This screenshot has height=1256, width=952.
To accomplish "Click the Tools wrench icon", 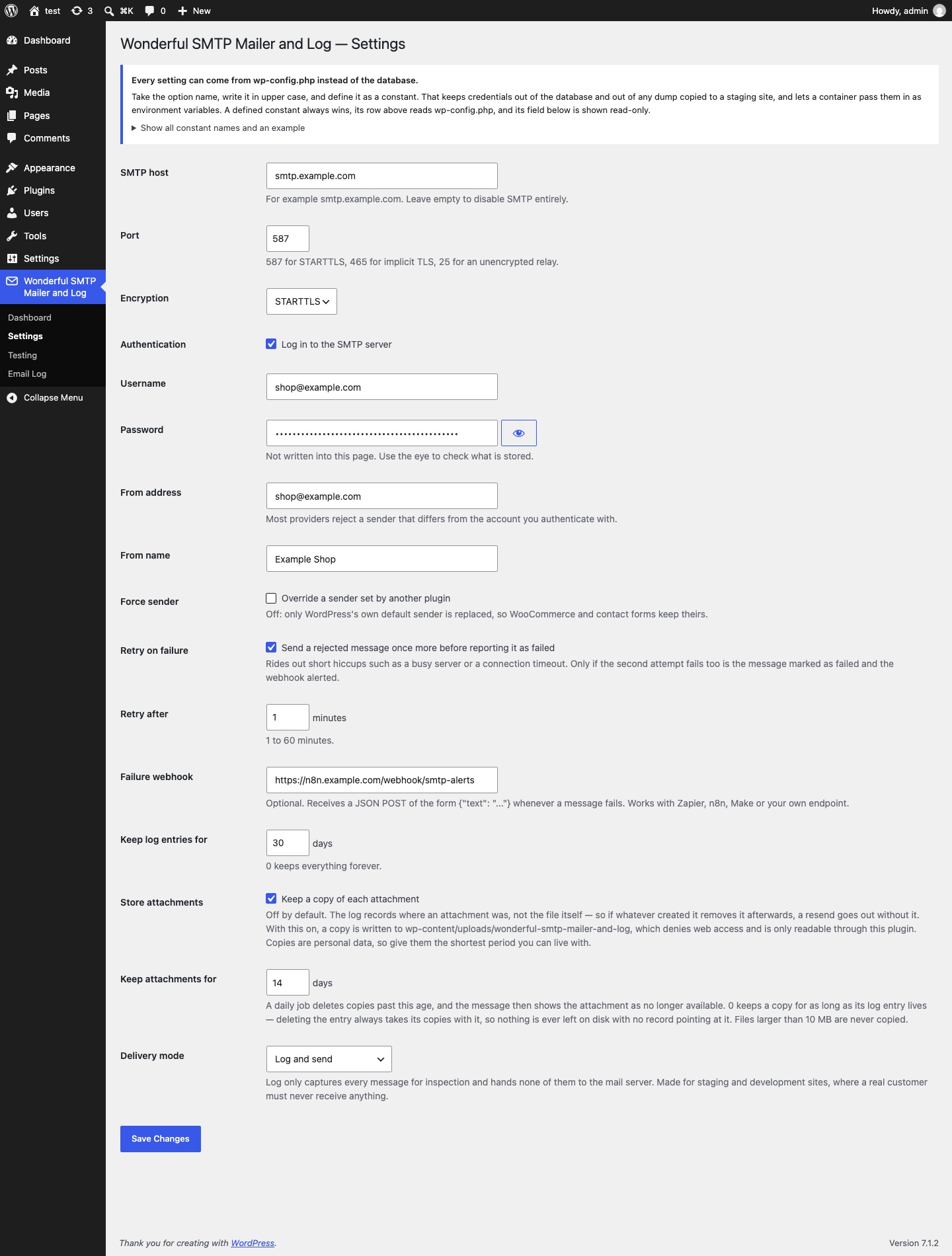I will (12, 236).
